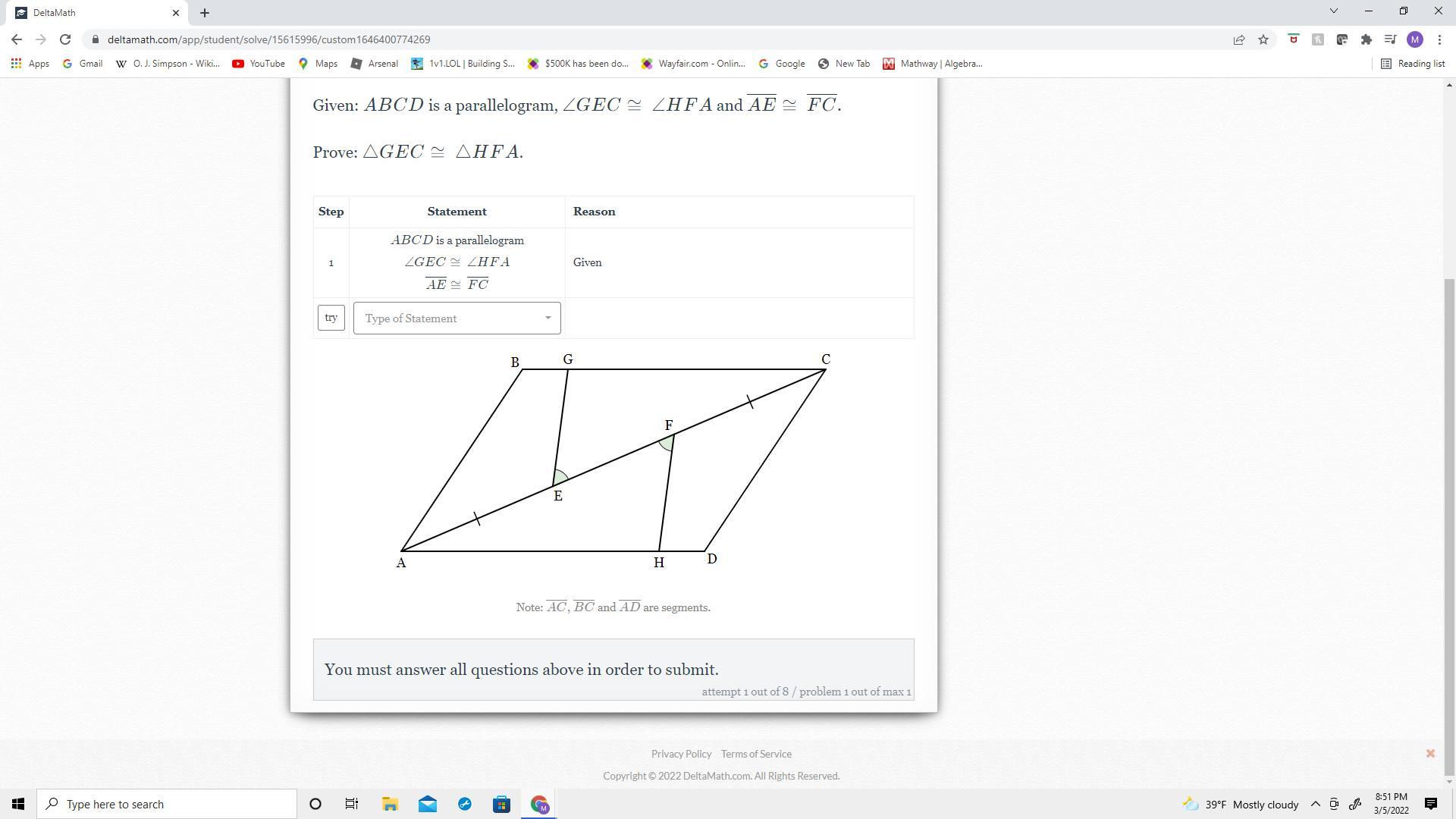The height and width of the screenshot is (819, 1456).
Task: Open a new browser tab
Action: (205, 13)
